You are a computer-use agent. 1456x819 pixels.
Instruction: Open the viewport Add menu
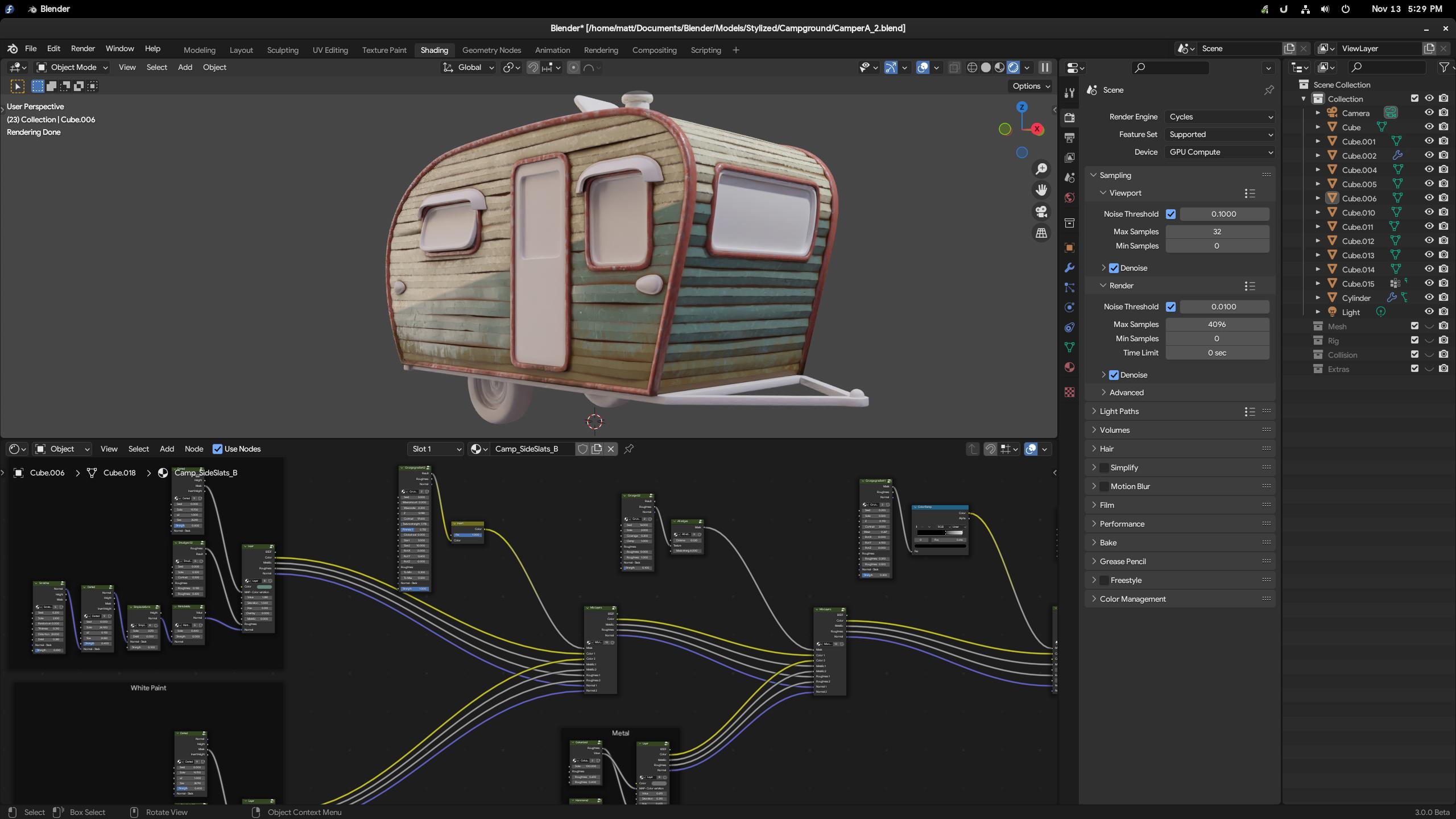click(x=185, y=67)
